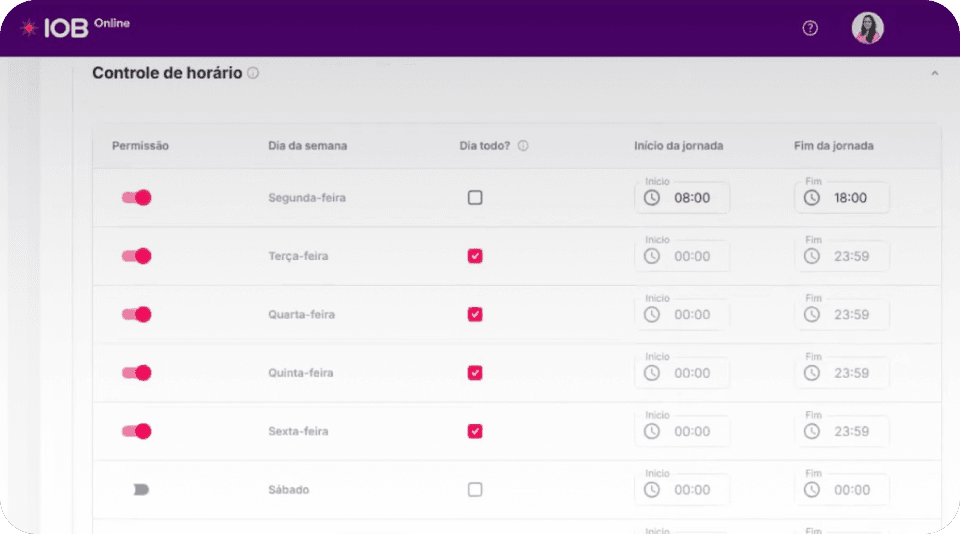960x534 pixels.
Task: Click Quinta-feira end time value 23:59
Action: [852, 373]
